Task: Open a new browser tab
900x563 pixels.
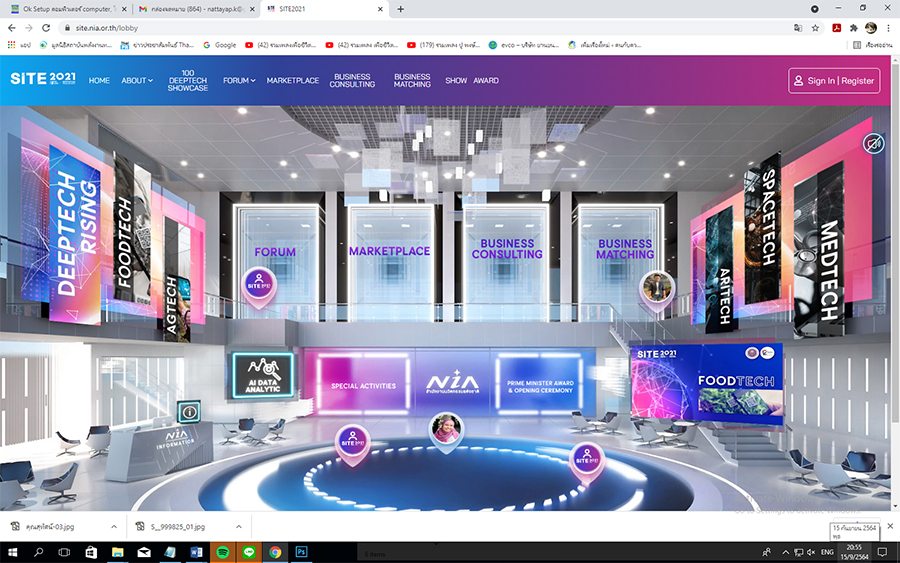Action: pos(401,9)
